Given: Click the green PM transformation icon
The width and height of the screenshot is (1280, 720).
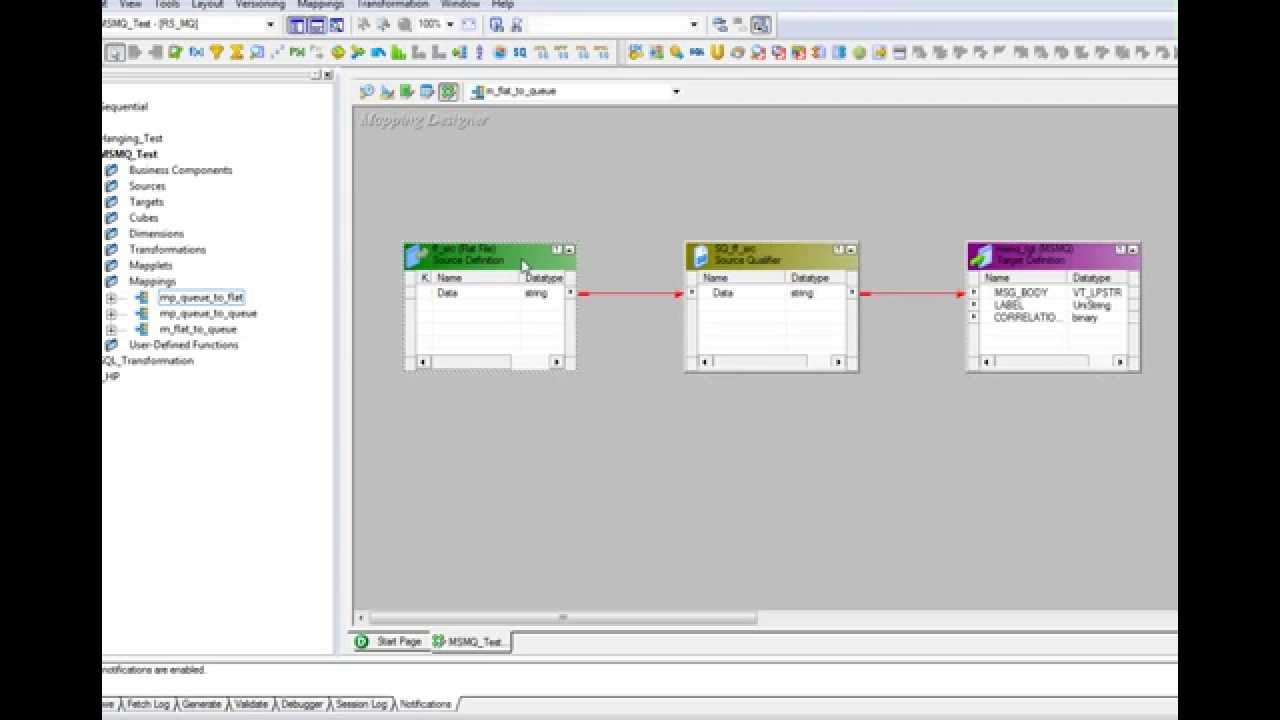Looking at the screenshot, I should [x=296, y=52].
